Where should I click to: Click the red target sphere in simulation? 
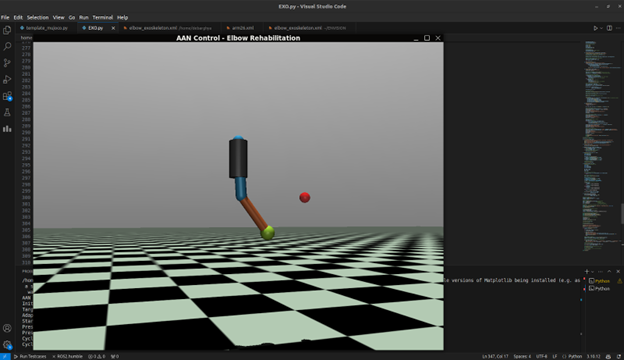click(304, 197)
